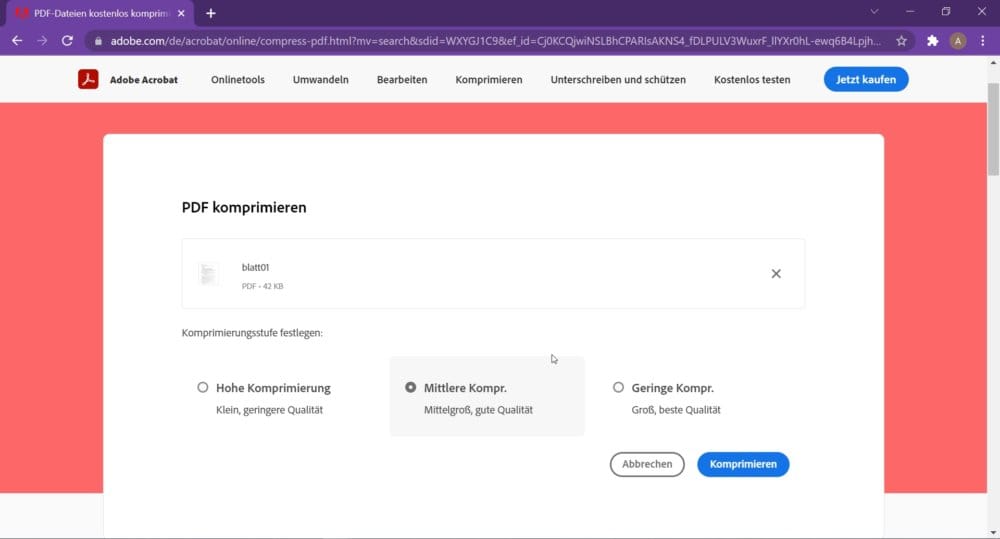Click the page vertical scrollbar thumb
Screen dimensions: 1000x539
point(993,128)
